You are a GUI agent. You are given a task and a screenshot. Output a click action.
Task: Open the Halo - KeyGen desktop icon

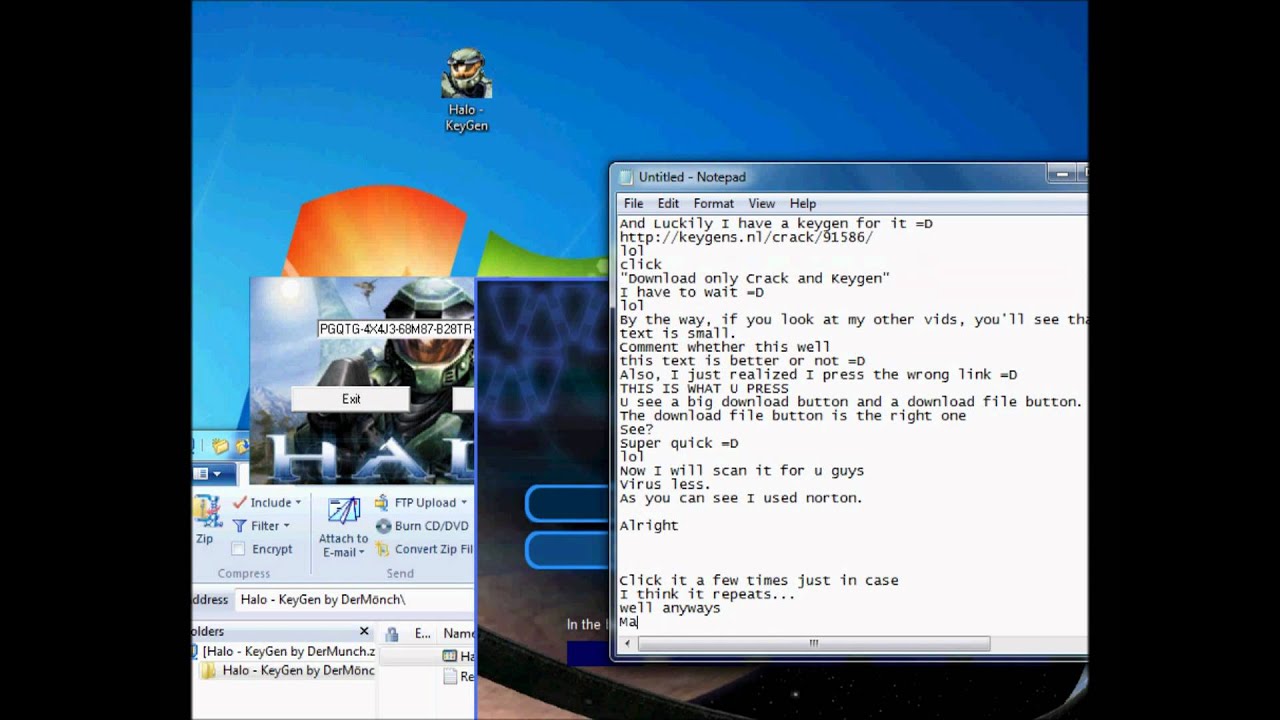click(x=467, y=90)
